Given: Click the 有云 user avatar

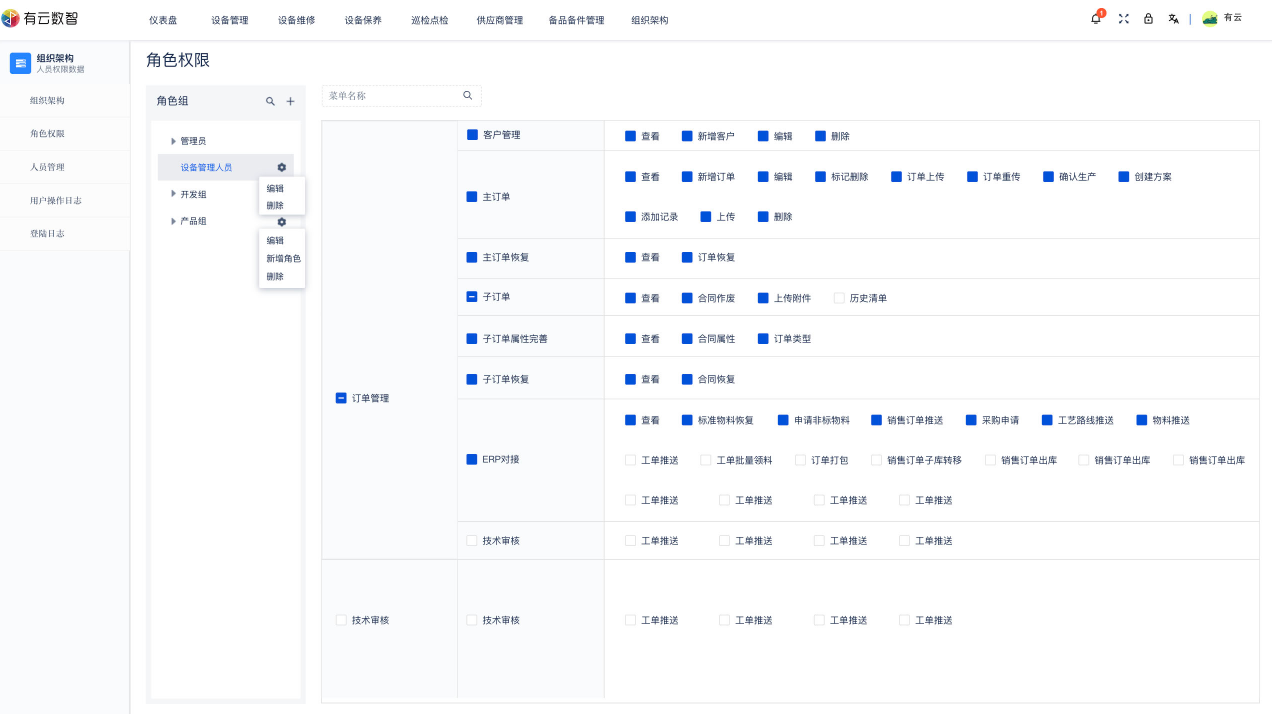Looking at the screenshot, I should 1210,19.
